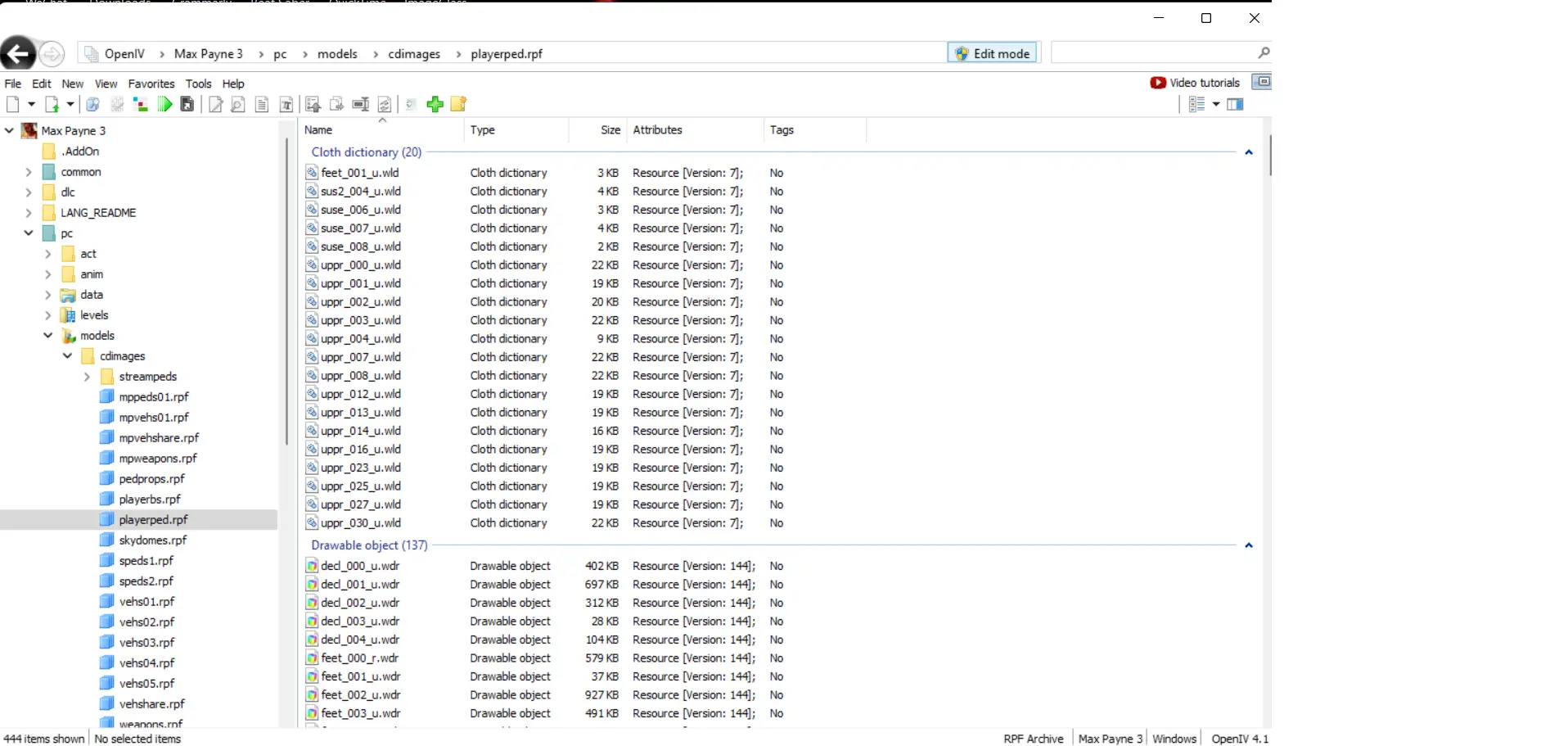Image resolution: width=1568 pixels, height=746 pixels.
Task: Sort by the Name column header
Action: [381, 130]
